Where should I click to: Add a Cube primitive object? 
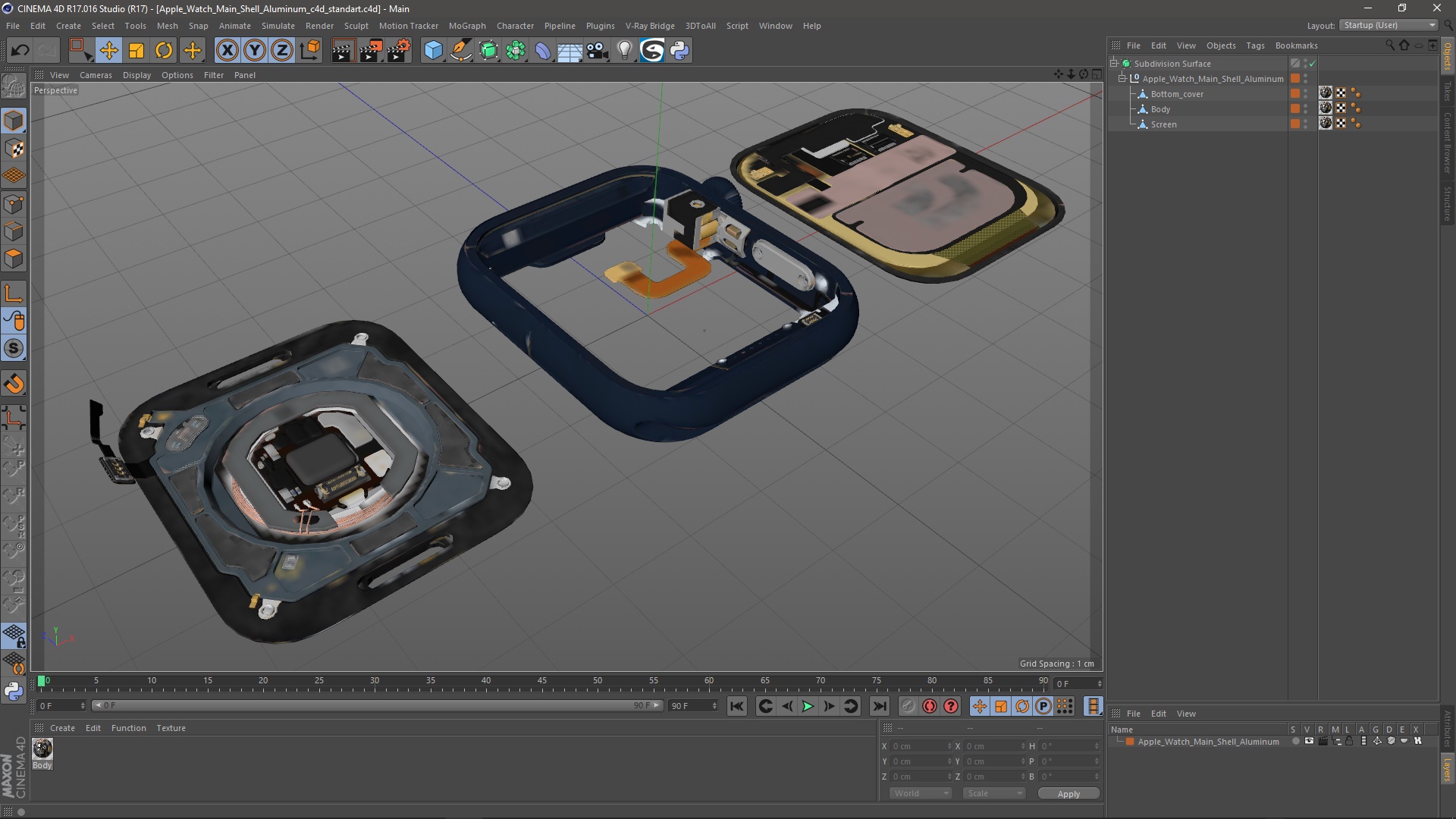(x=433, y=51)
